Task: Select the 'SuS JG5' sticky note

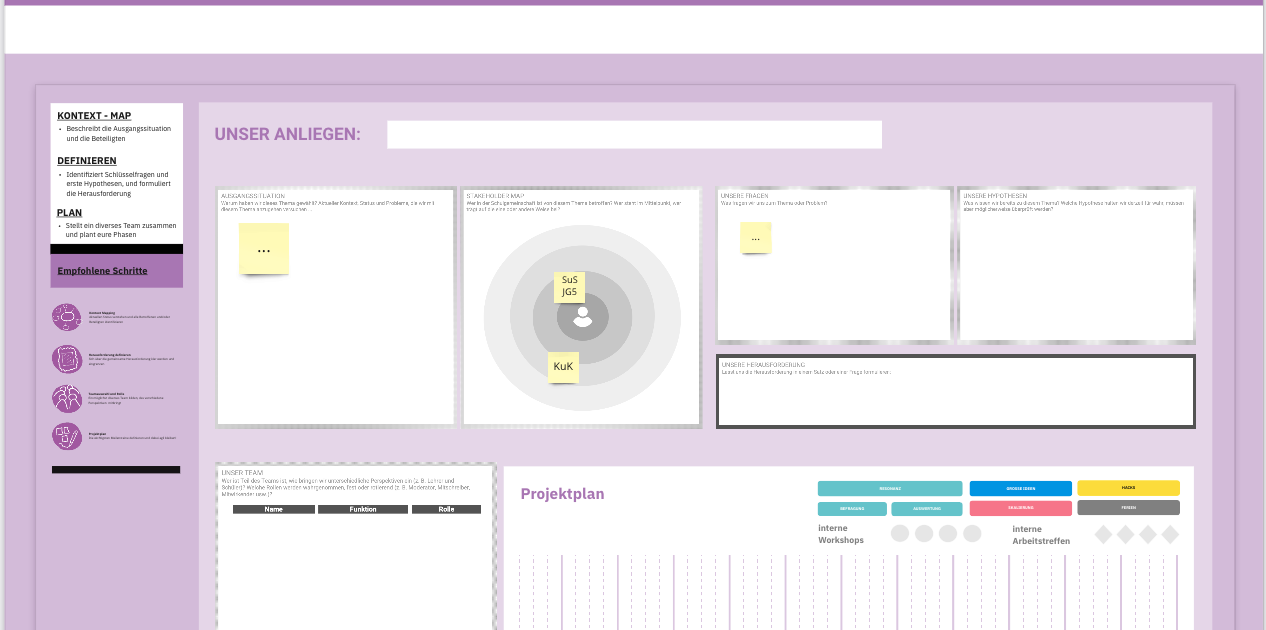Action: coord(570,286)
